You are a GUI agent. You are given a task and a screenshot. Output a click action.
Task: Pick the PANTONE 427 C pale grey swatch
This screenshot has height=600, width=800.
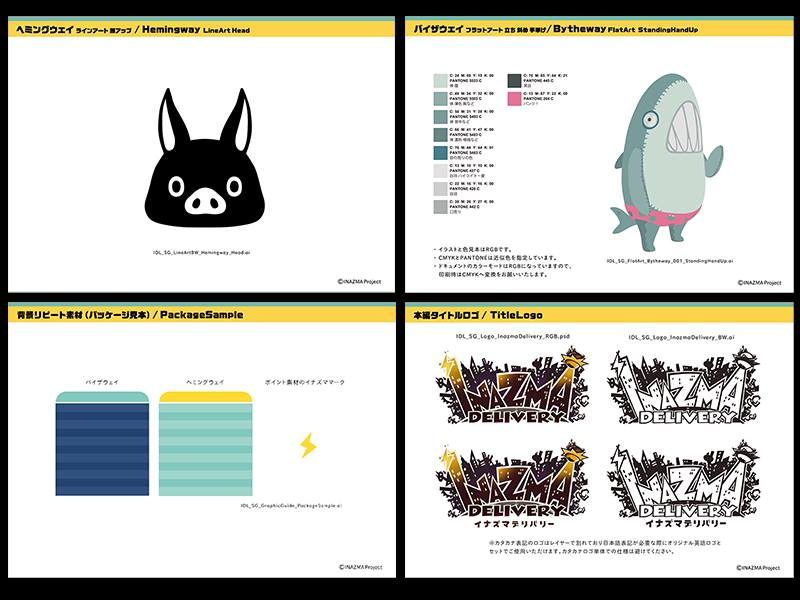pos(440,170)
